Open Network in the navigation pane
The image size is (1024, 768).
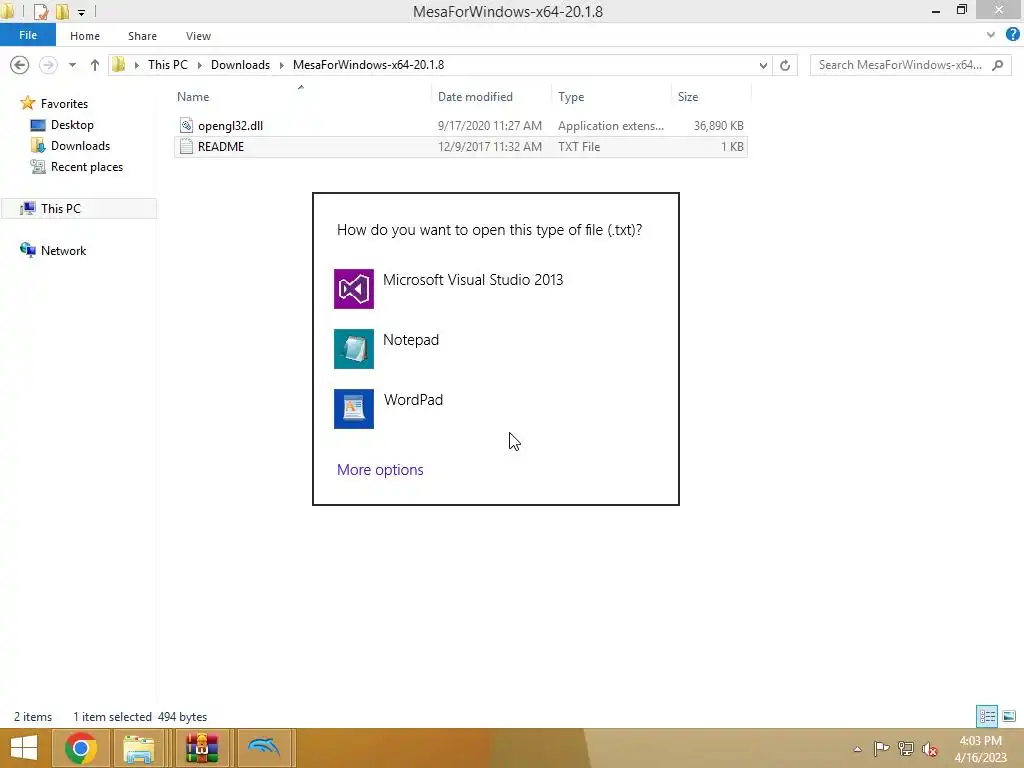(63, 250)
